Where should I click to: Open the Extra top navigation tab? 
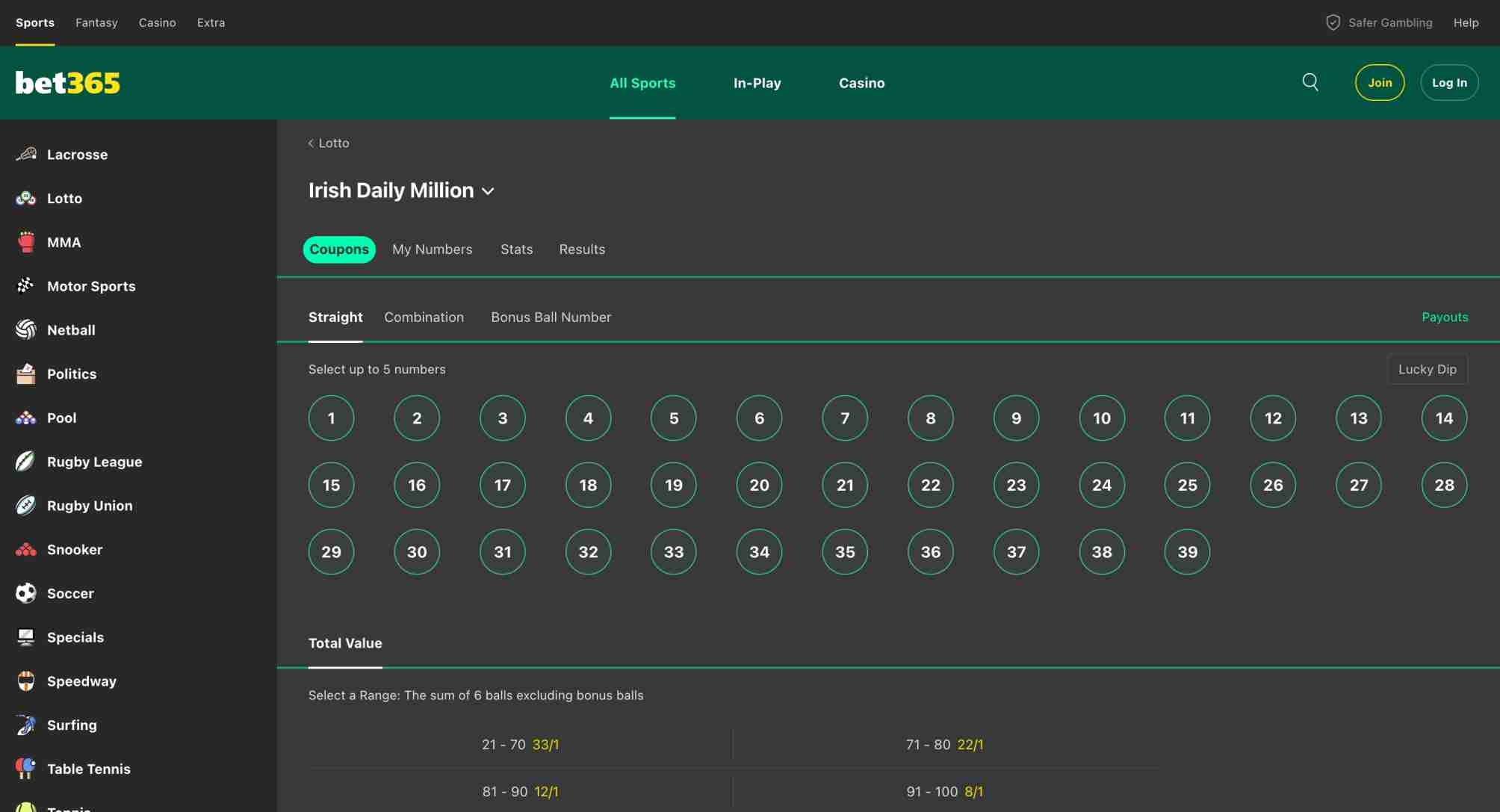coord(211,22)
